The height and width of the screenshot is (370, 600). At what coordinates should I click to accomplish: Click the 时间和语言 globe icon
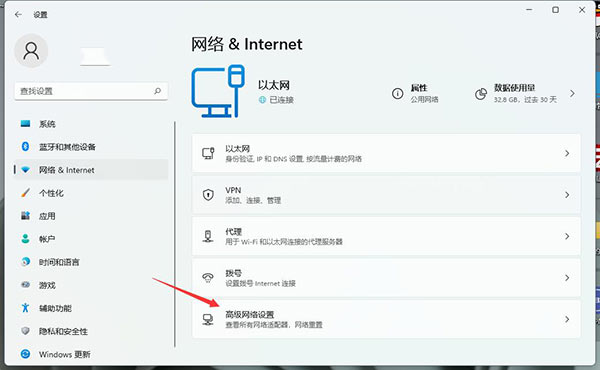coord(25,262)
